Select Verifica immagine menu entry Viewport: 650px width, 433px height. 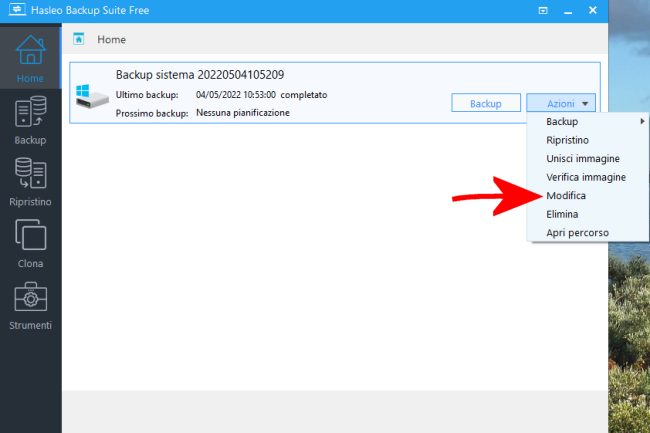click(x=587, y=177)
